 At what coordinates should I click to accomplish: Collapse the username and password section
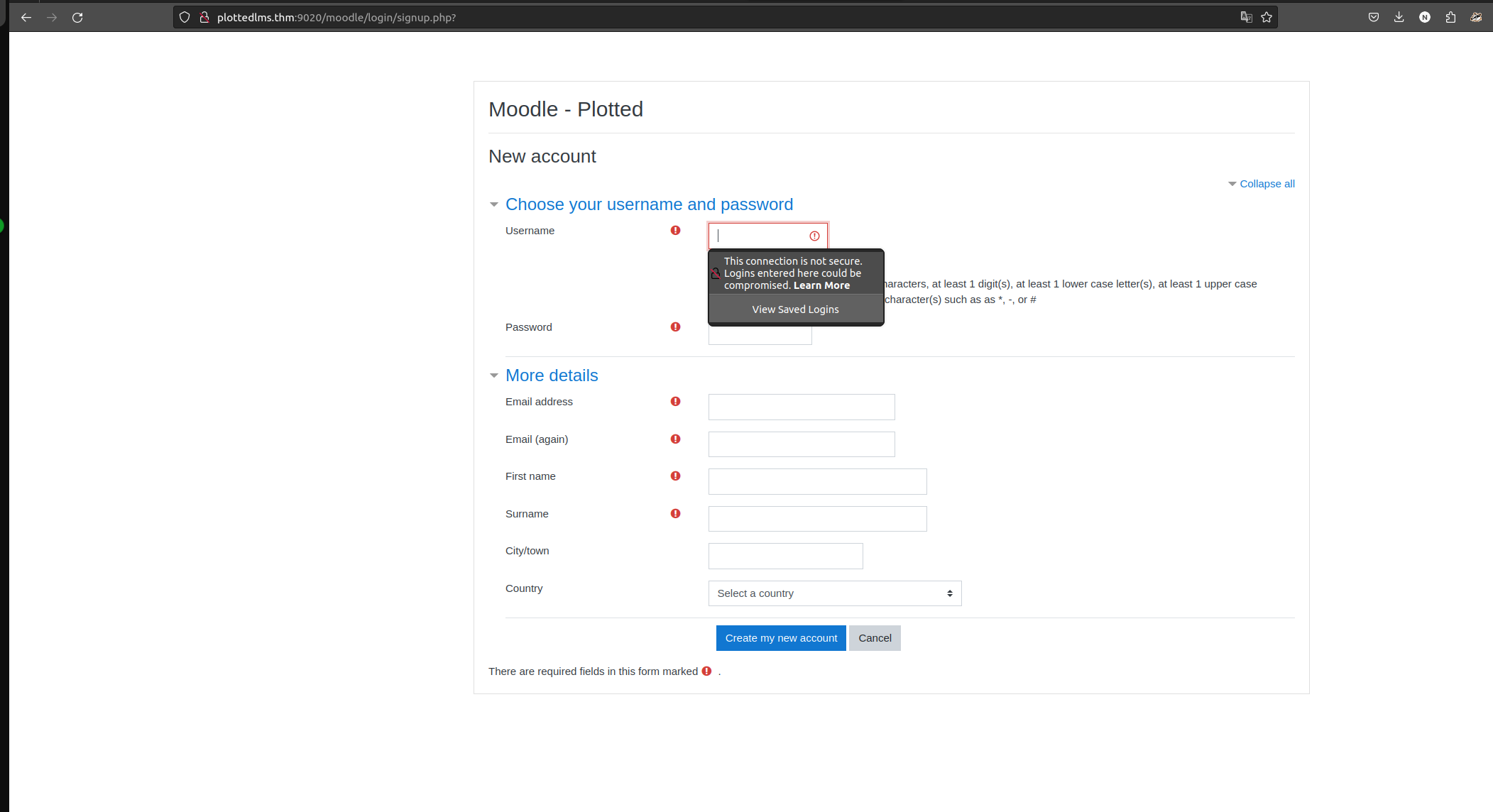pyautogui.click(x=494, y=204)
